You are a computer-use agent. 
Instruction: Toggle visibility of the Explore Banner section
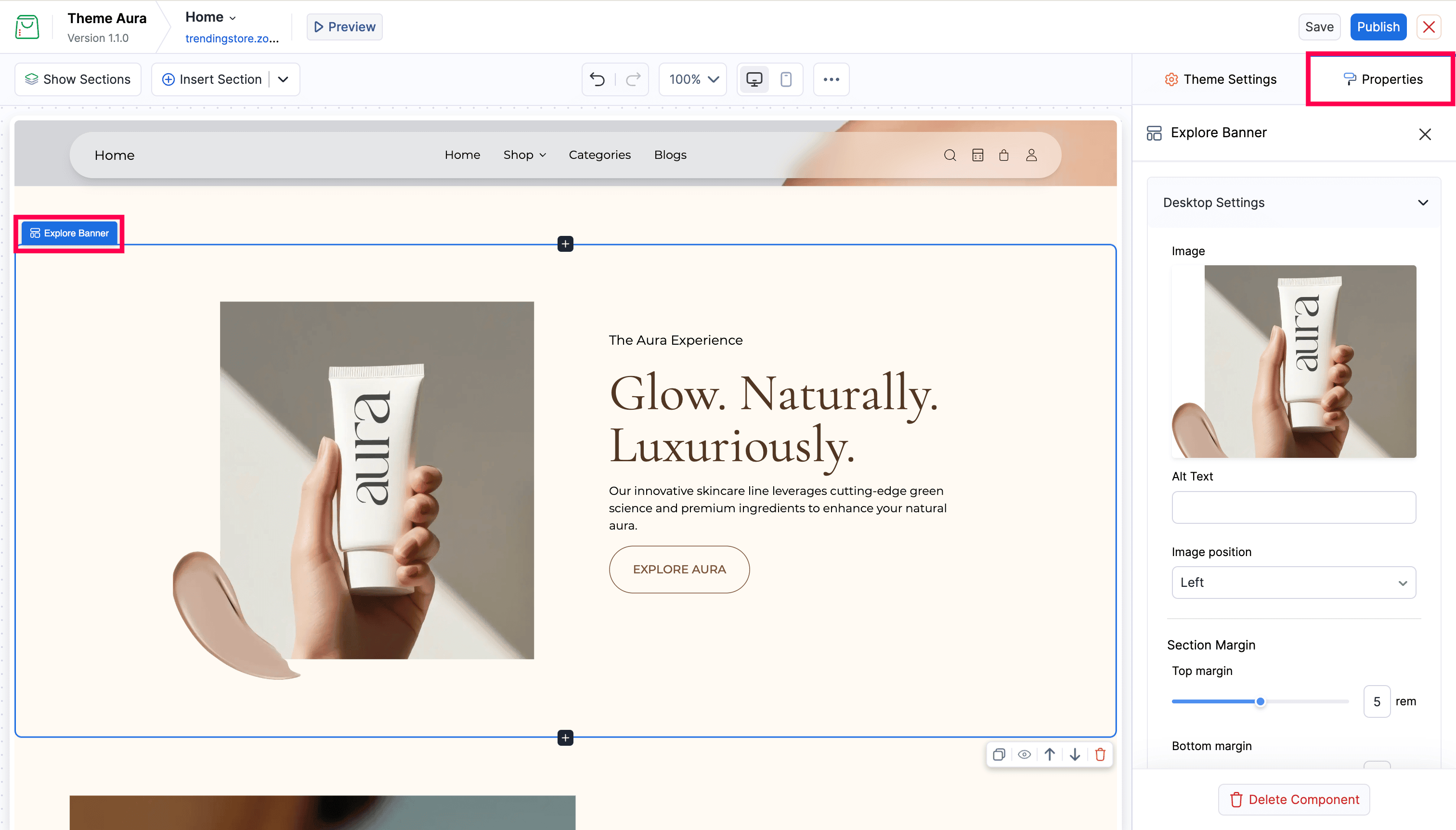coord(1025,754)
